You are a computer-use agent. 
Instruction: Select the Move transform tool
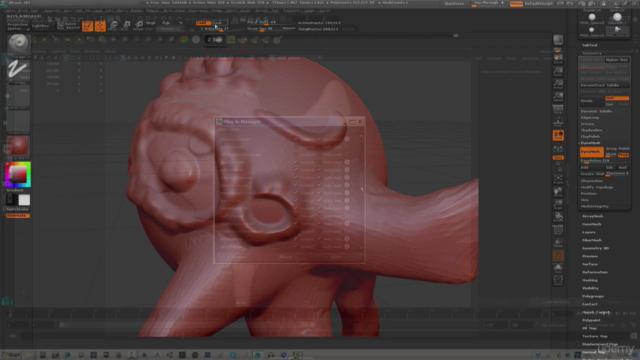[x=113, y=26]
